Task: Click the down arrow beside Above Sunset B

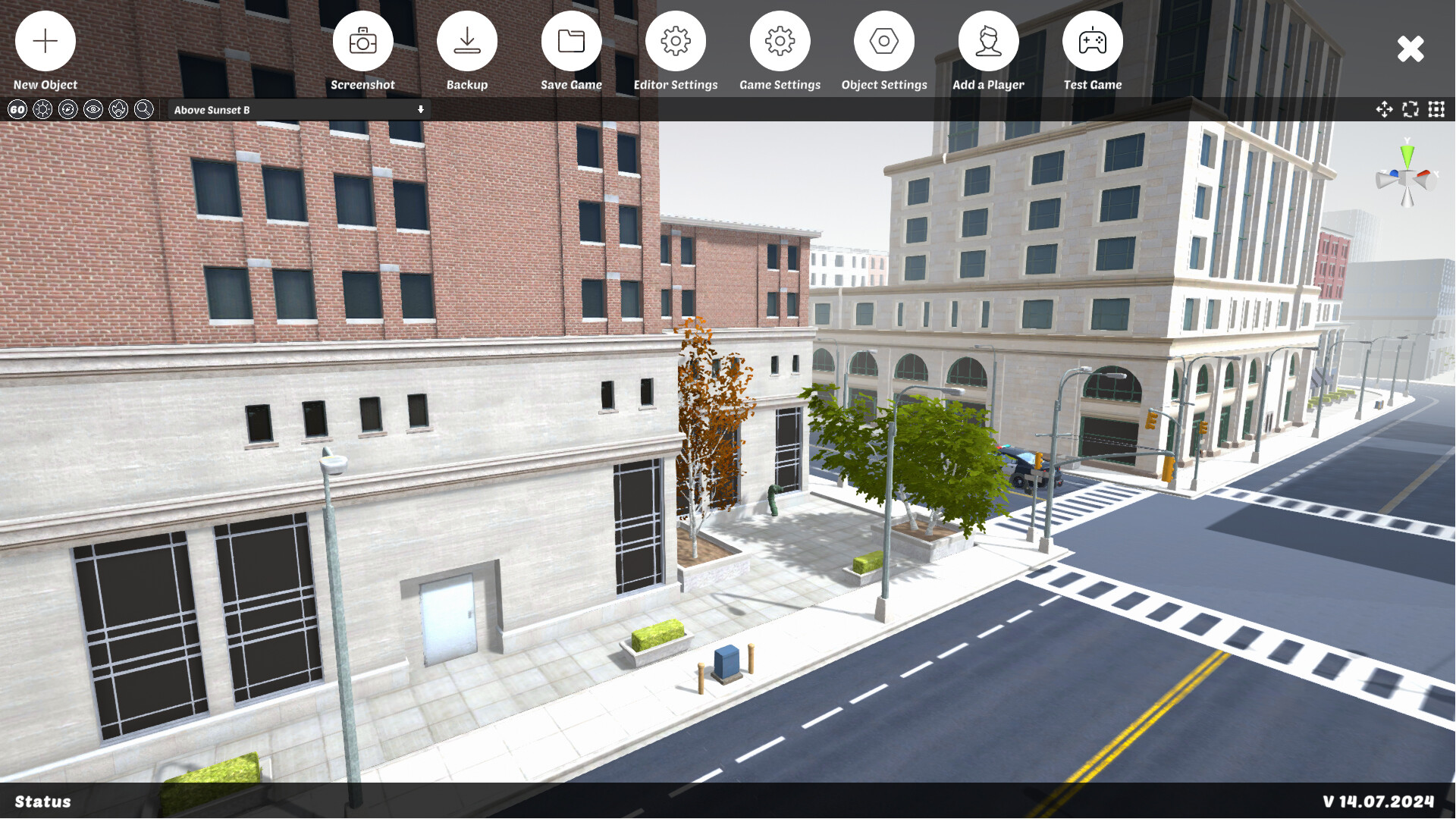Action: click(420, 109)
